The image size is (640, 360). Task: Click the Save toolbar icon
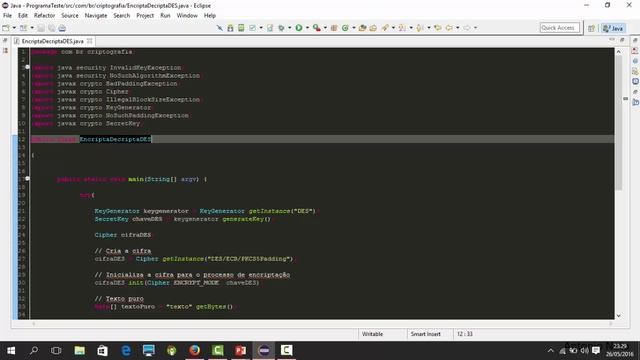click(x=41, y=28)
